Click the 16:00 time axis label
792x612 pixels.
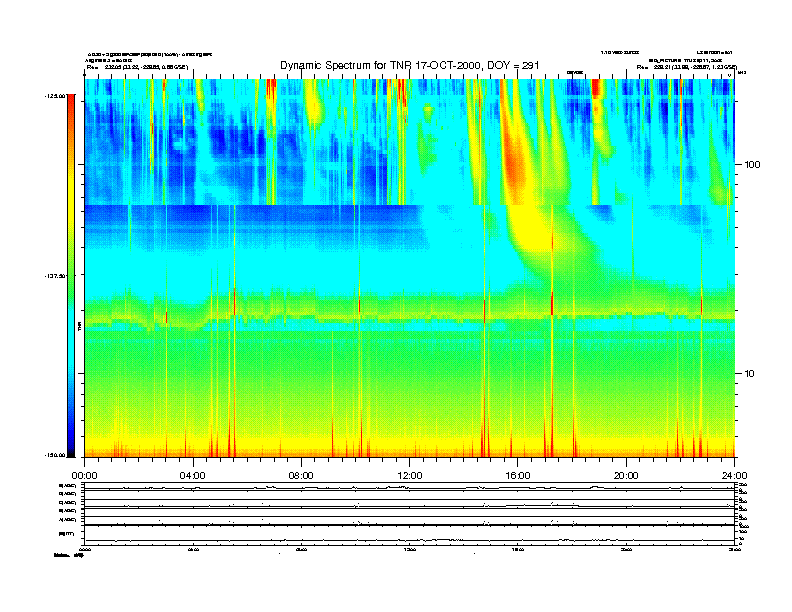point(518,476)
